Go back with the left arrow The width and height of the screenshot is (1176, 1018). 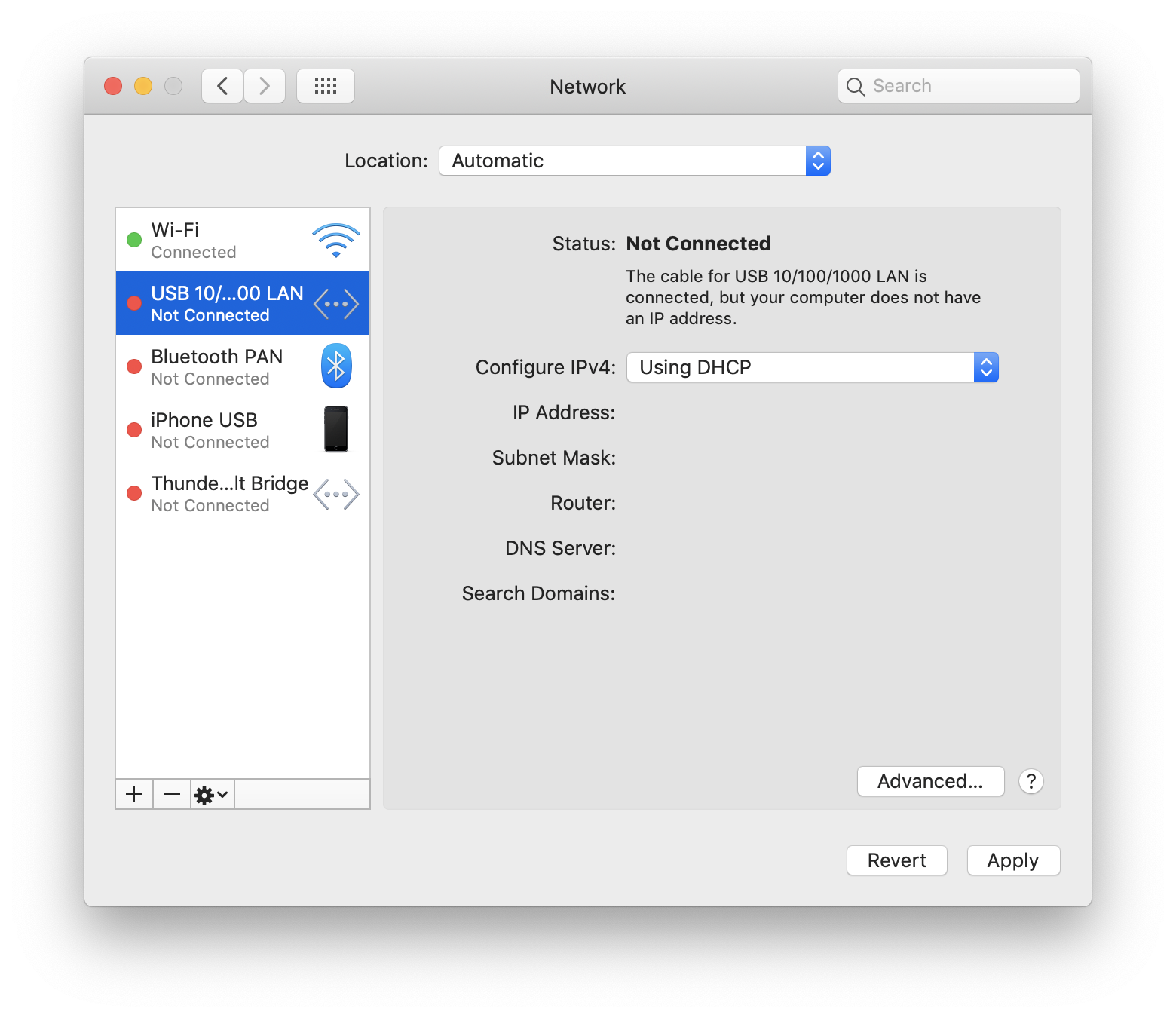click(x=222, y=86)
